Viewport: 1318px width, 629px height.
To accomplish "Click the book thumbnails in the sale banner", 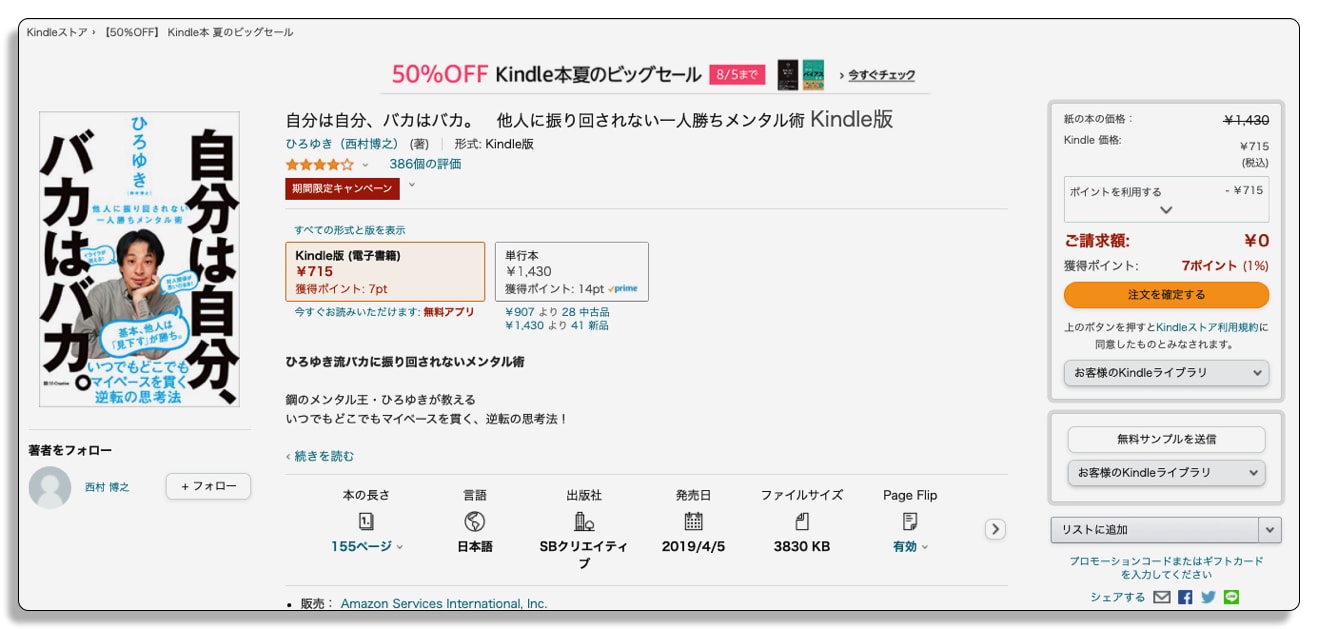I will tap(801, 74).
